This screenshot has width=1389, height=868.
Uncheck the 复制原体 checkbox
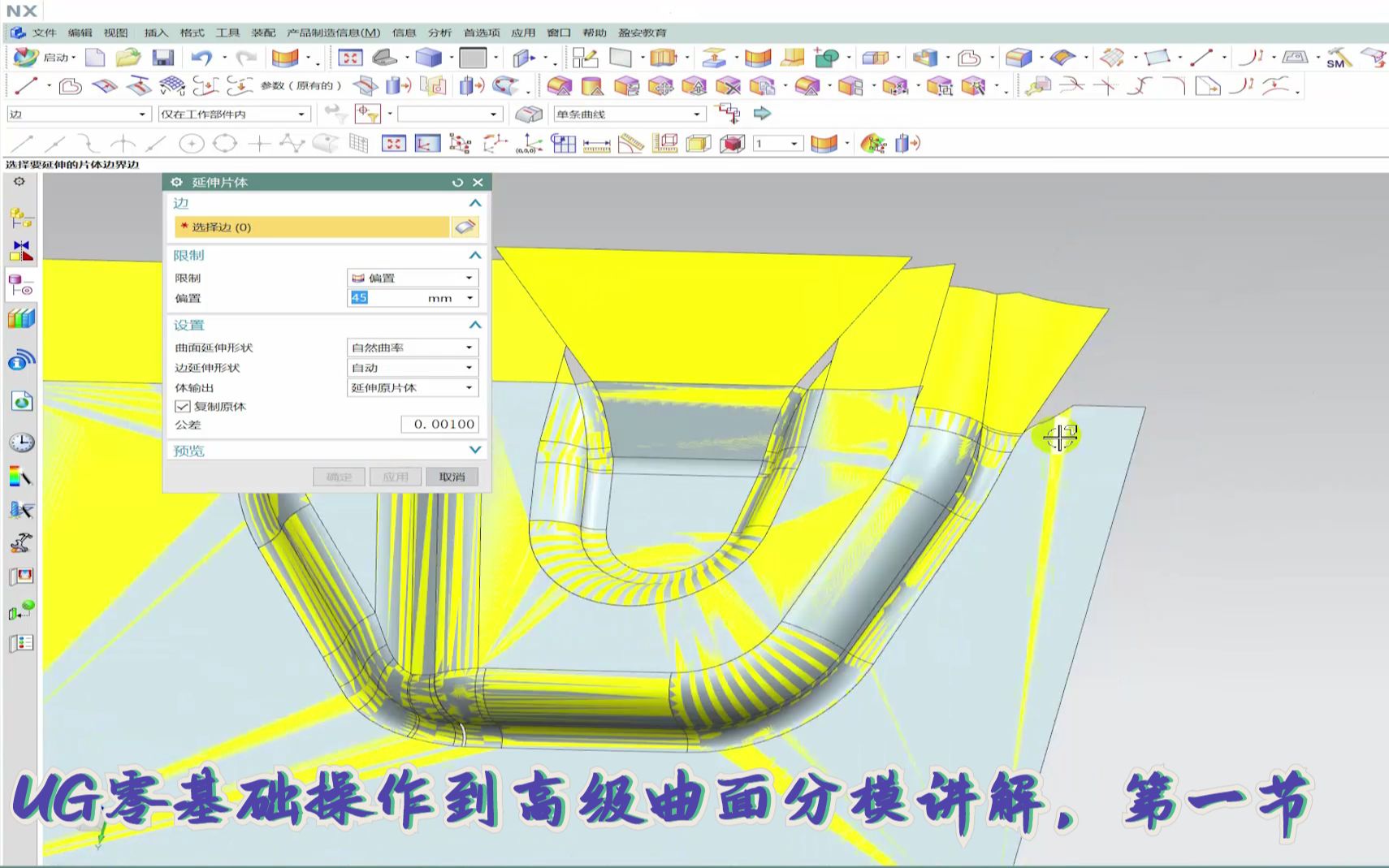(x=181, y=407)
